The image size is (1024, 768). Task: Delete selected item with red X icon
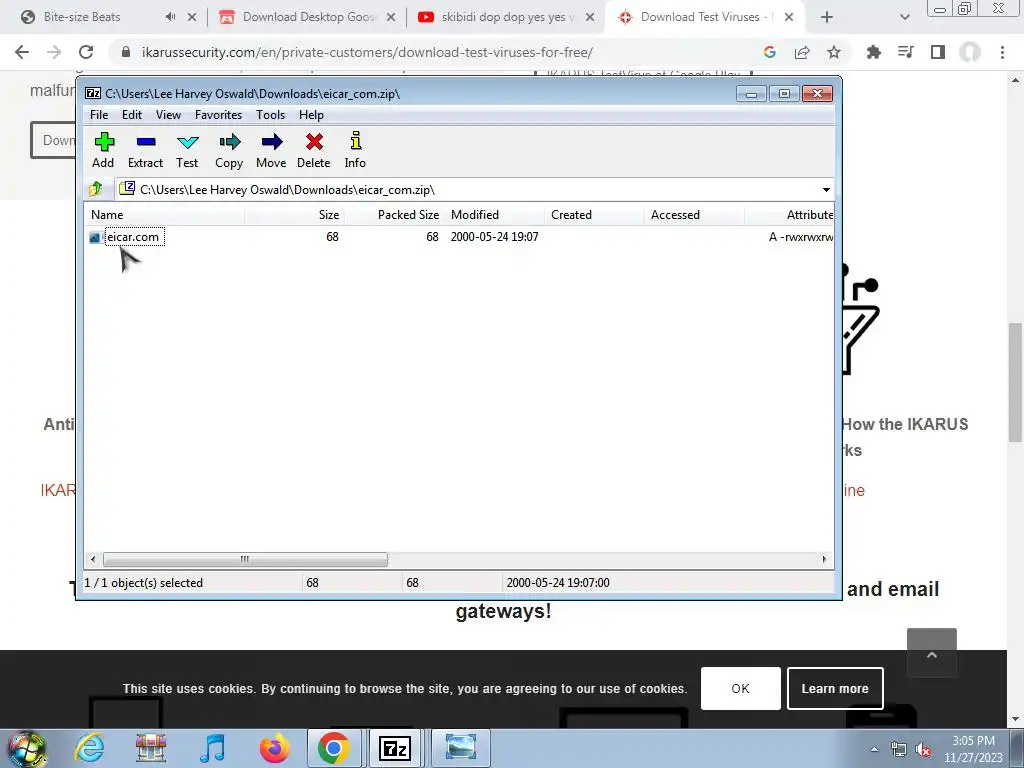click(x=313, y=151)
